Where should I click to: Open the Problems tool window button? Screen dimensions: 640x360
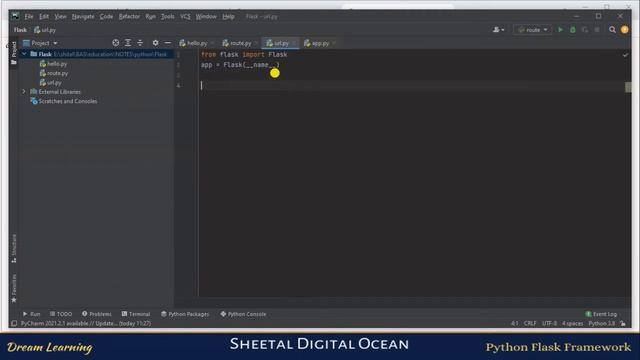[x=96, y=314]
